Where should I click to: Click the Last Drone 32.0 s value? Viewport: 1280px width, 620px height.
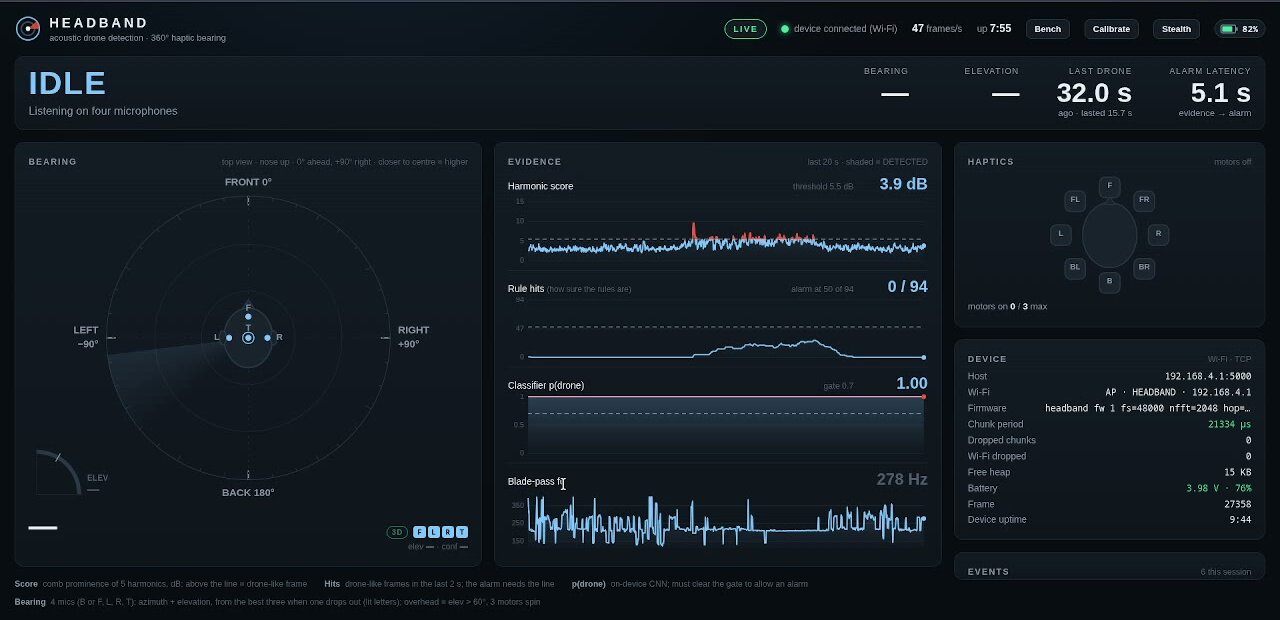[1094, 93]
